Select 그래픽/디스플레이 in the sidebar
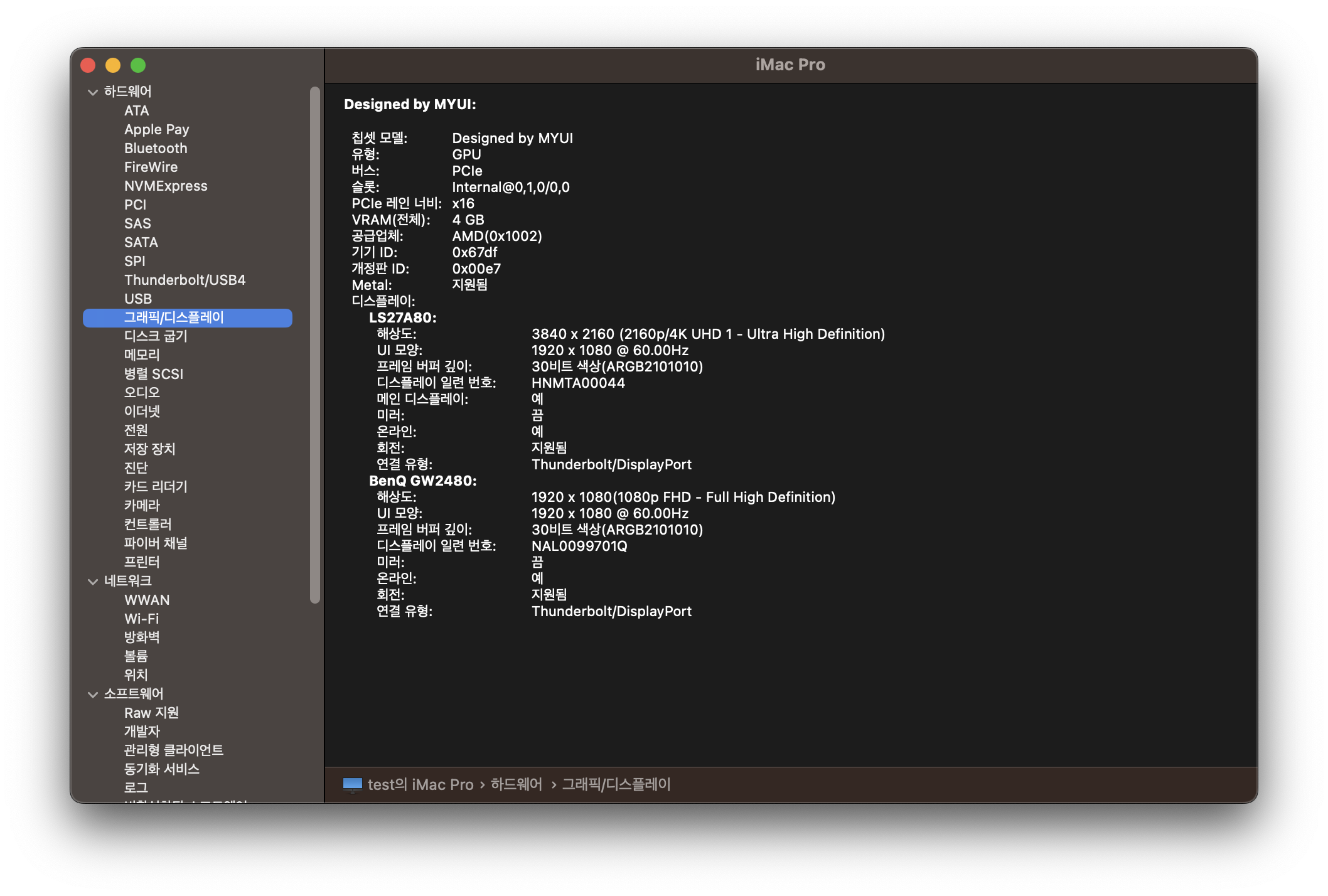 coord(188,317)
